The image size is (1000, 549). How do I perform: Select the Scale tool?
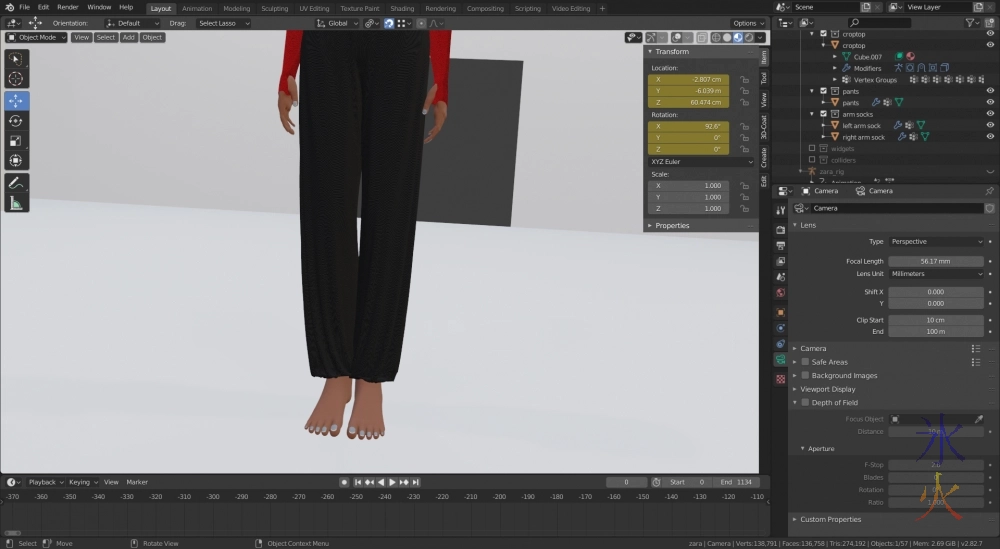point(17,141)
